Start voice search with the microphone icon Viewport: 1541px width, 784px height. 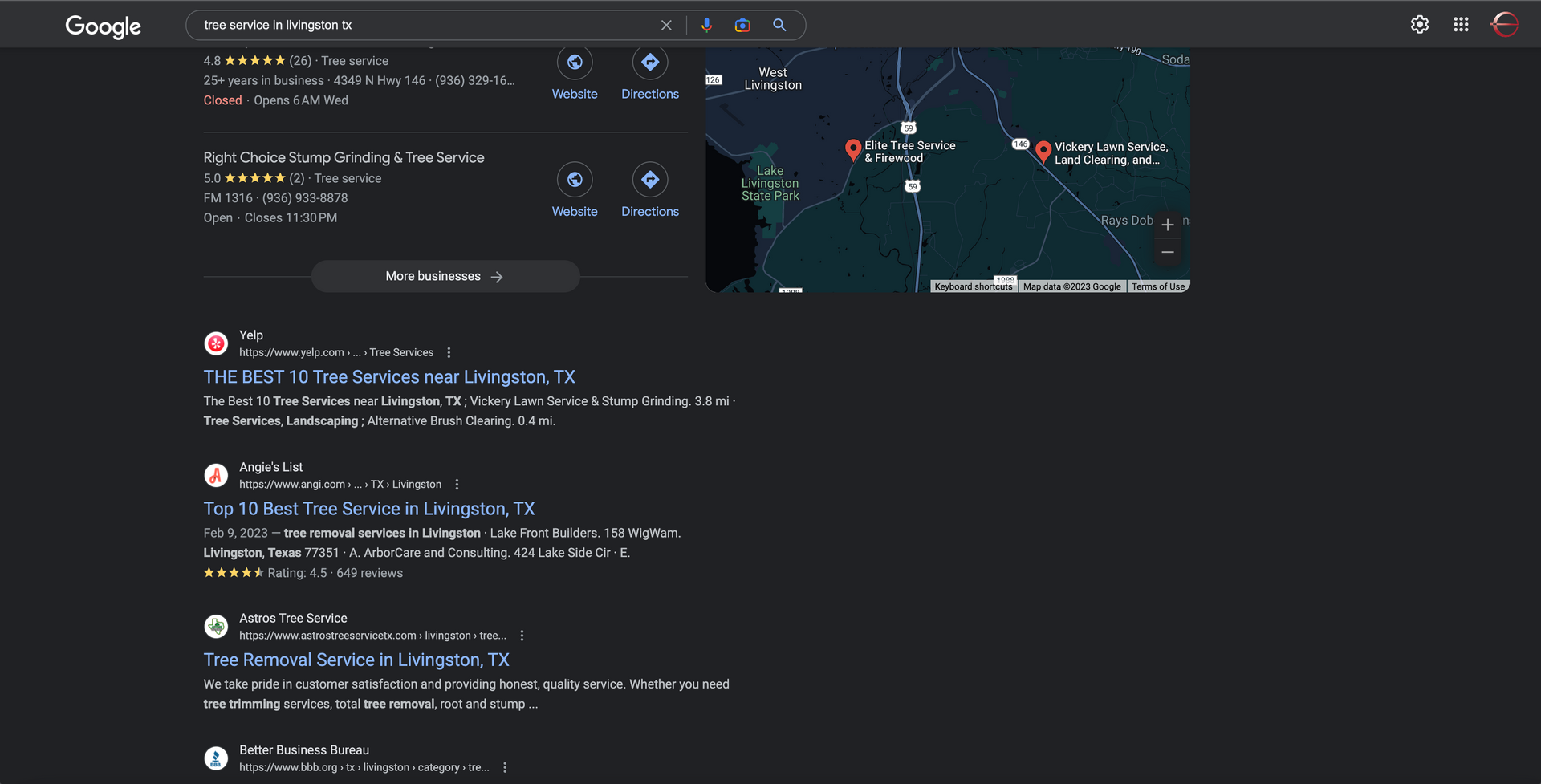(x=706, y=26)
